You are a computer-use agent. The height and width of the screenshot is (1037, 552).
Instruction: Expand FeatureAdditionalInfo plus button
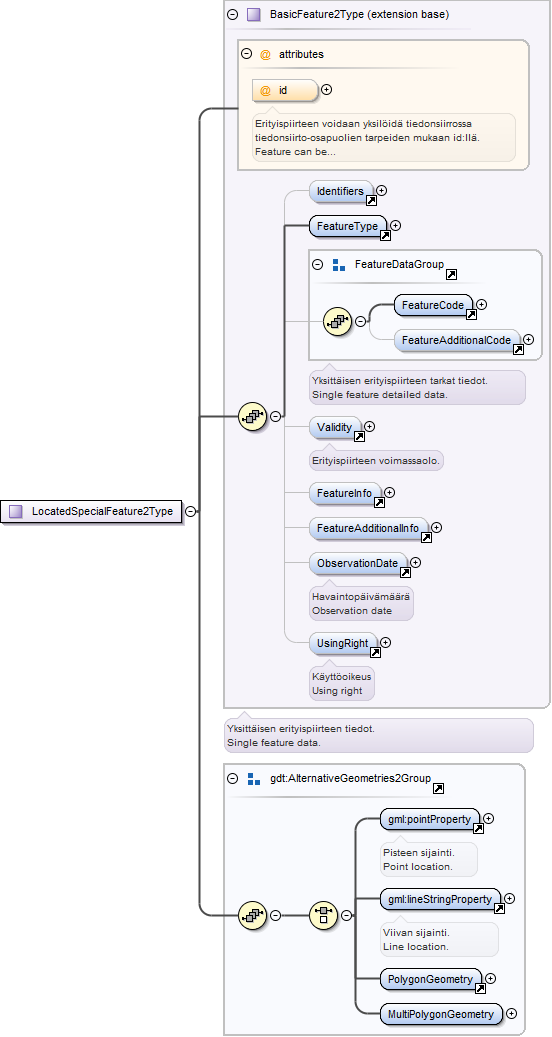436,527
